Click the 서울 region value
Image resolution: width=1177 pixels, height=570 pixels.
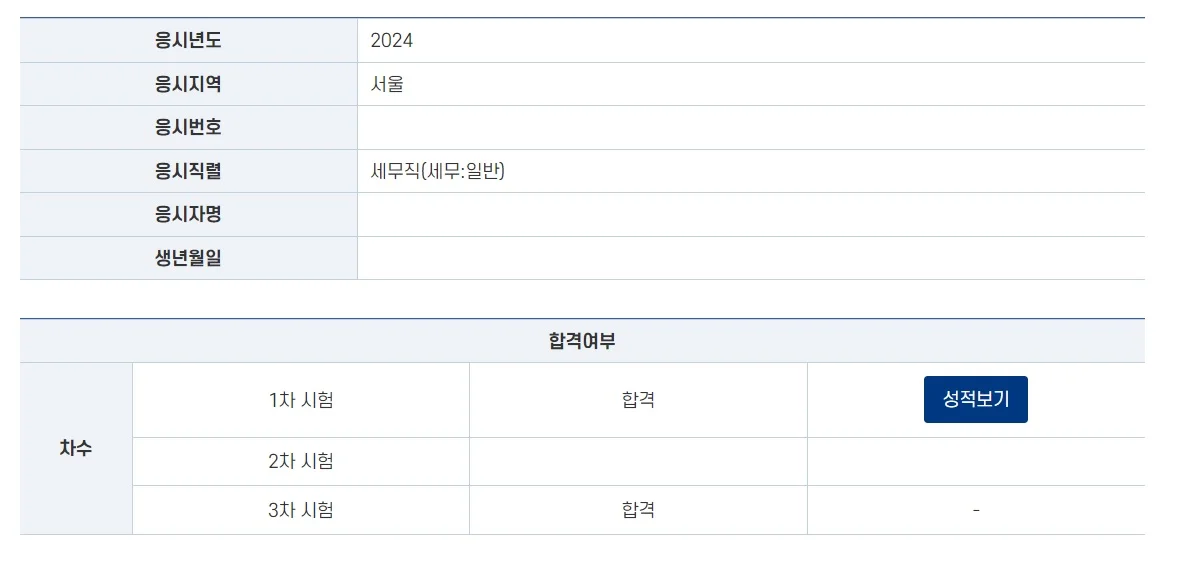point(387,84)
